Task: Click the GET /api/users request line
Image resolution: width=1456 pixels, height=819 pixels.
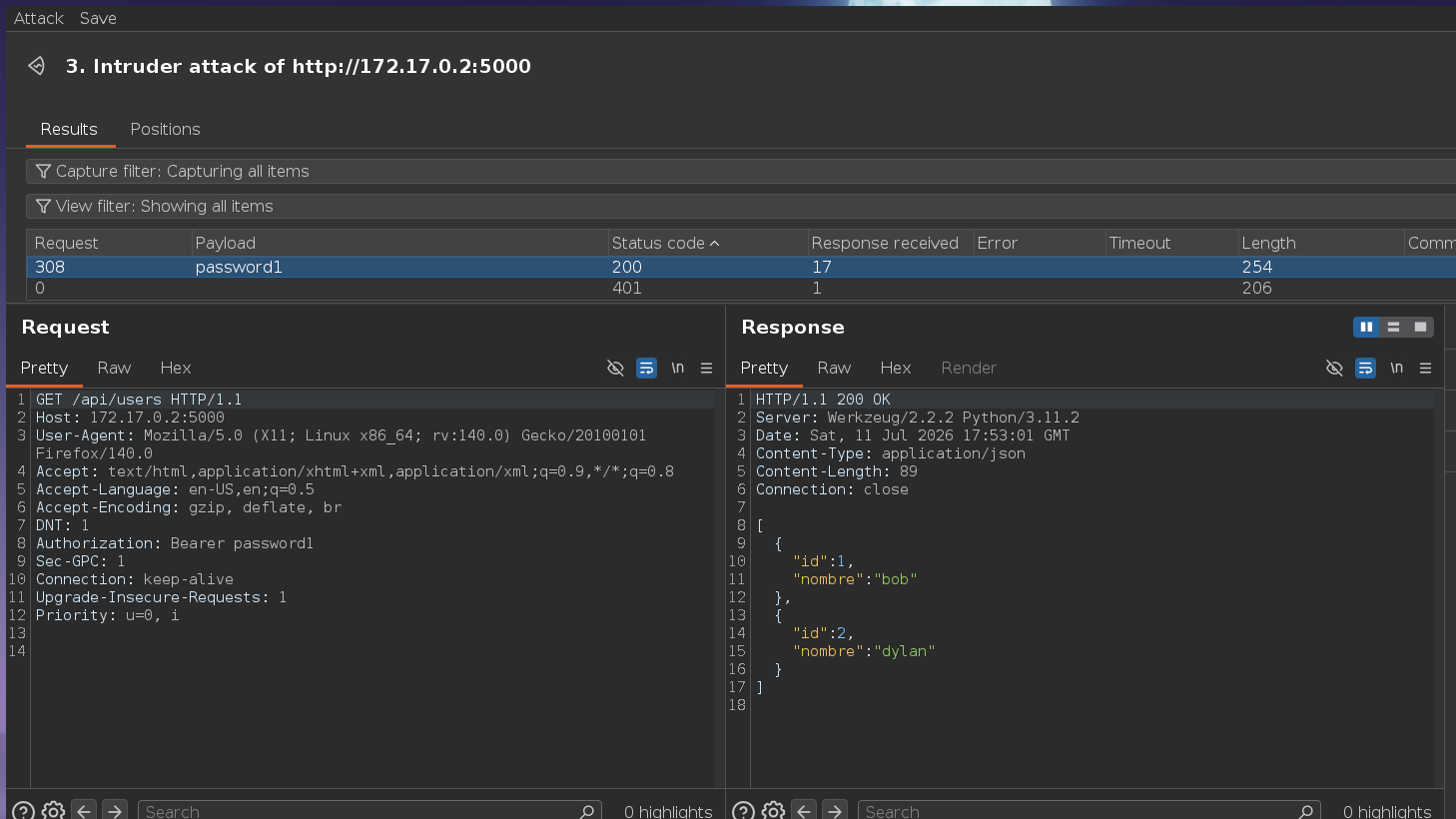Action: 139,400
